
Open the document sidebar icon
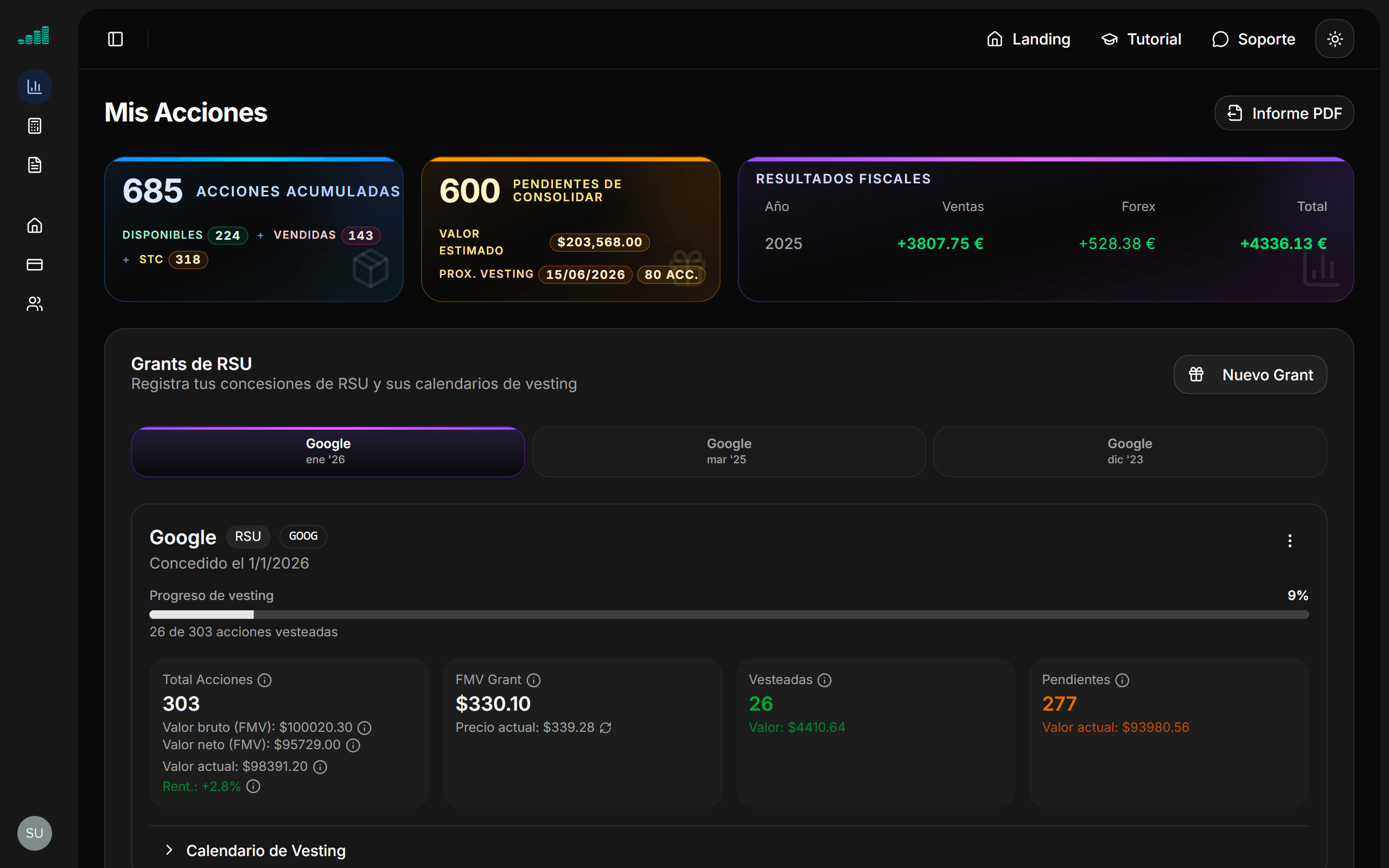(34, 165)
